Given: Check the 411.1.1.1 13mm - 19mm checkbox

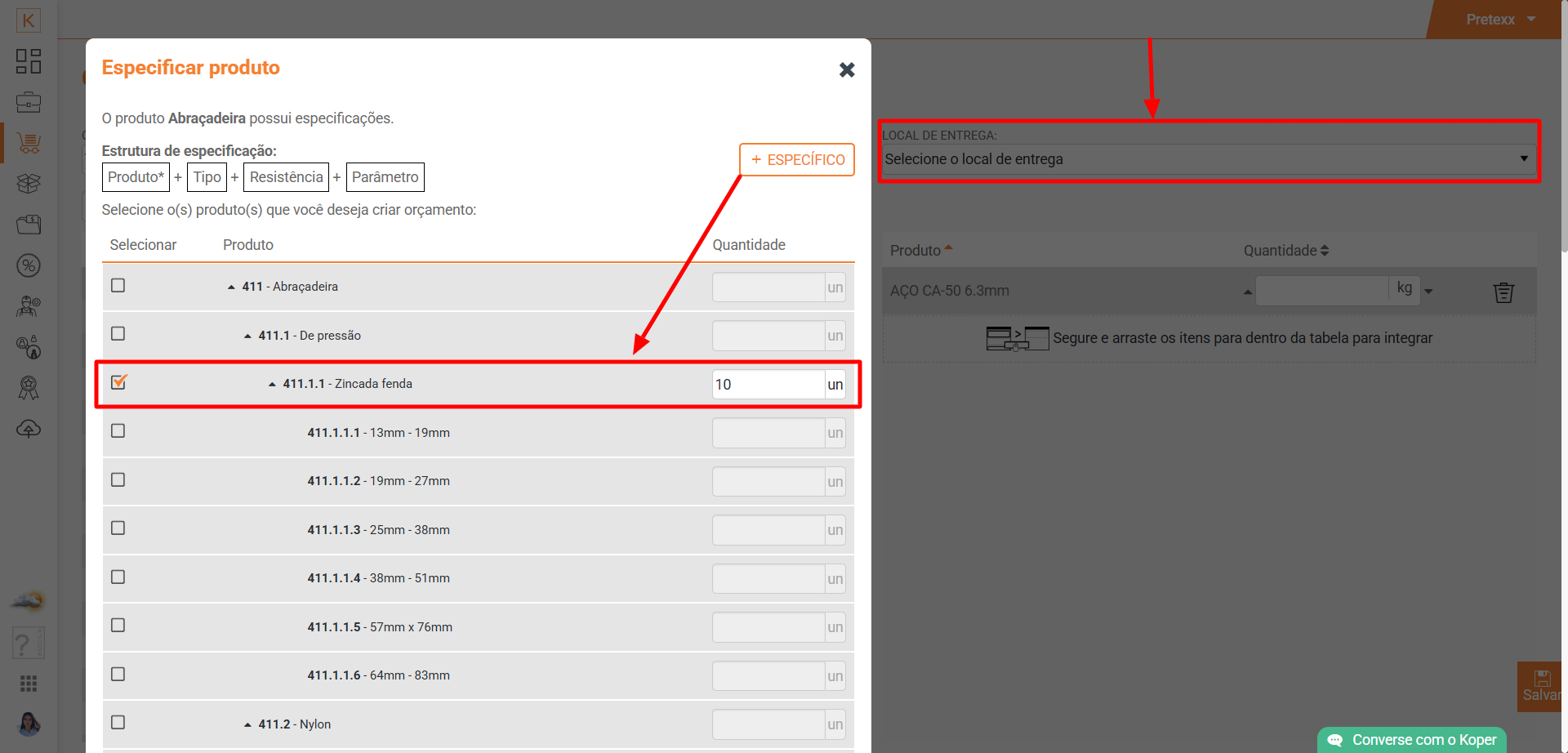Looking at the screenshot, I should pyautogui.click(x=118, y=431).
